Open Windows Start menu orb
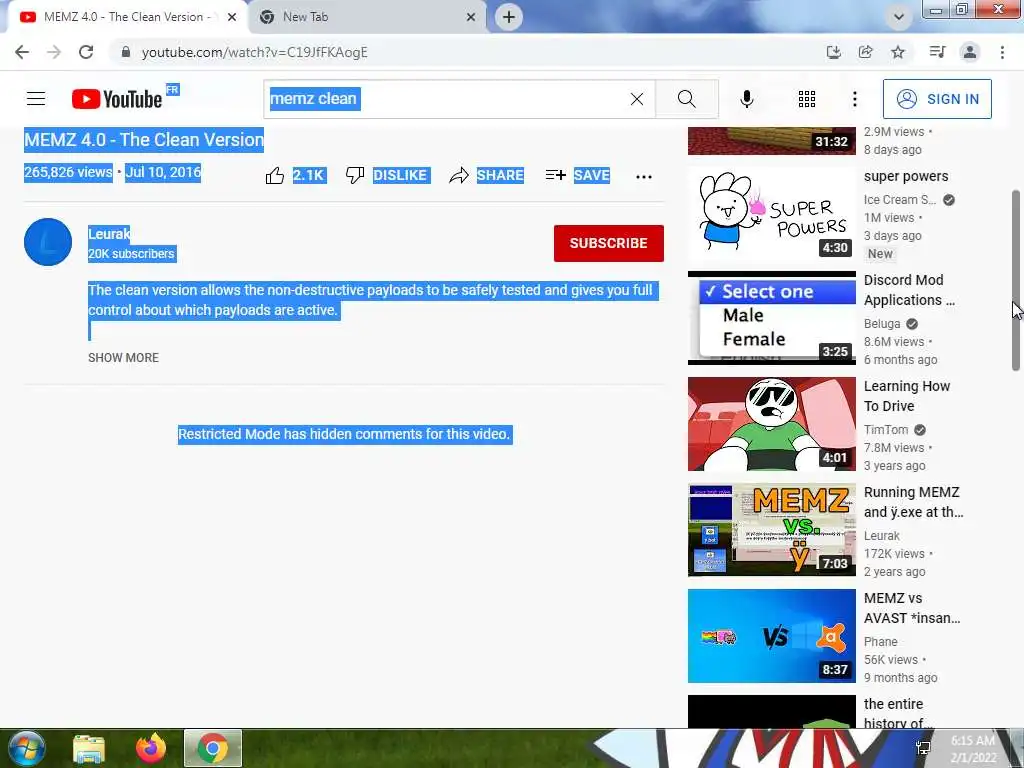Viewport: 1024px width, 768px height. point(27,748)
